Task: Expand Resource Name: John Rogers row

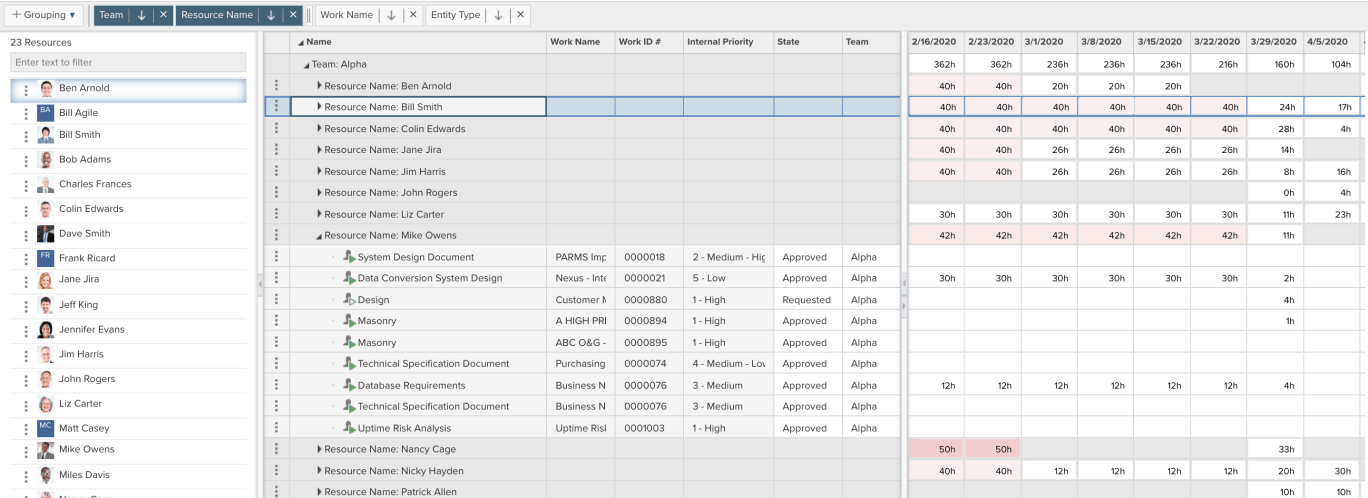Action: click(320, 192)
